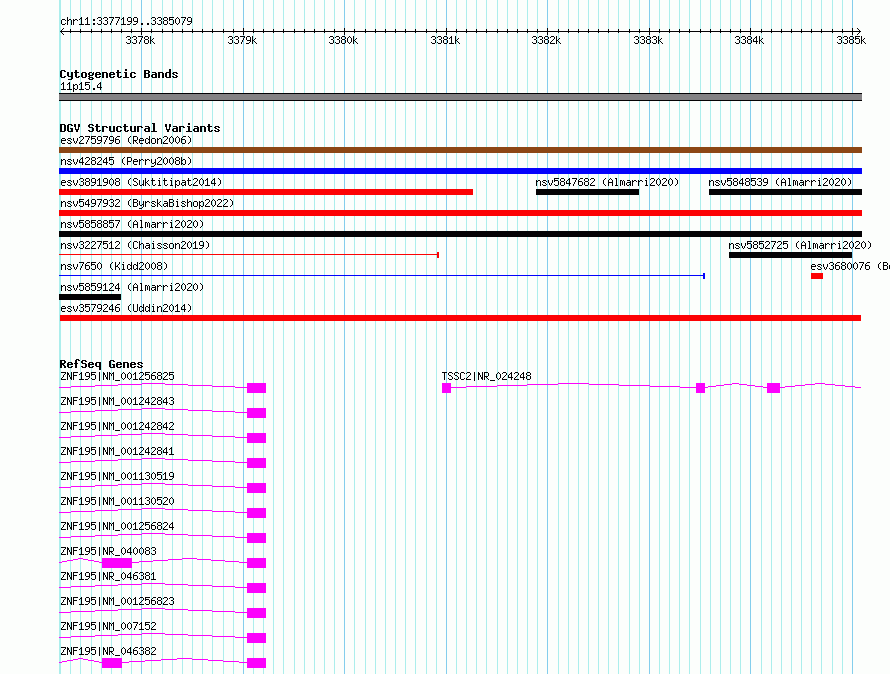Click the ZNF195|NM_001242841 transcript label
Image resolution: width=890 pixels, height=674 pixels.
pyautogui.click(x=117, y=451)
